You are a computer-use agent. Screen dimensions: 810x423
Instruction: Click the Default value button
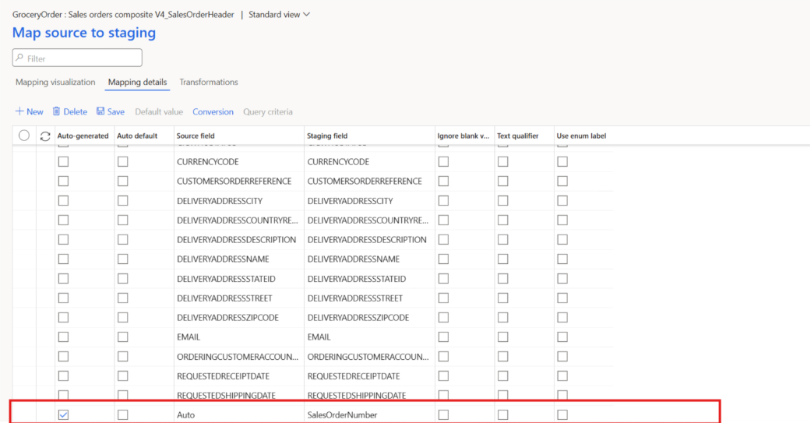pyautogui.click(x=159, y=112)
